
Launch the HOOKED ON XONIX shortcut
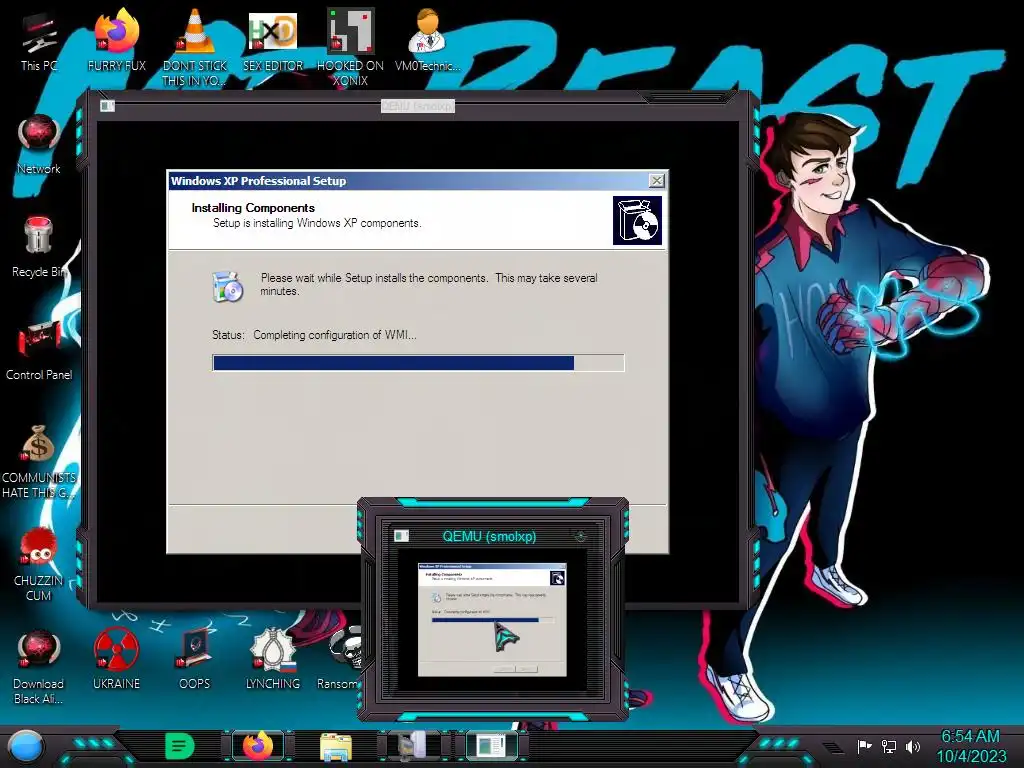[350, 47]
